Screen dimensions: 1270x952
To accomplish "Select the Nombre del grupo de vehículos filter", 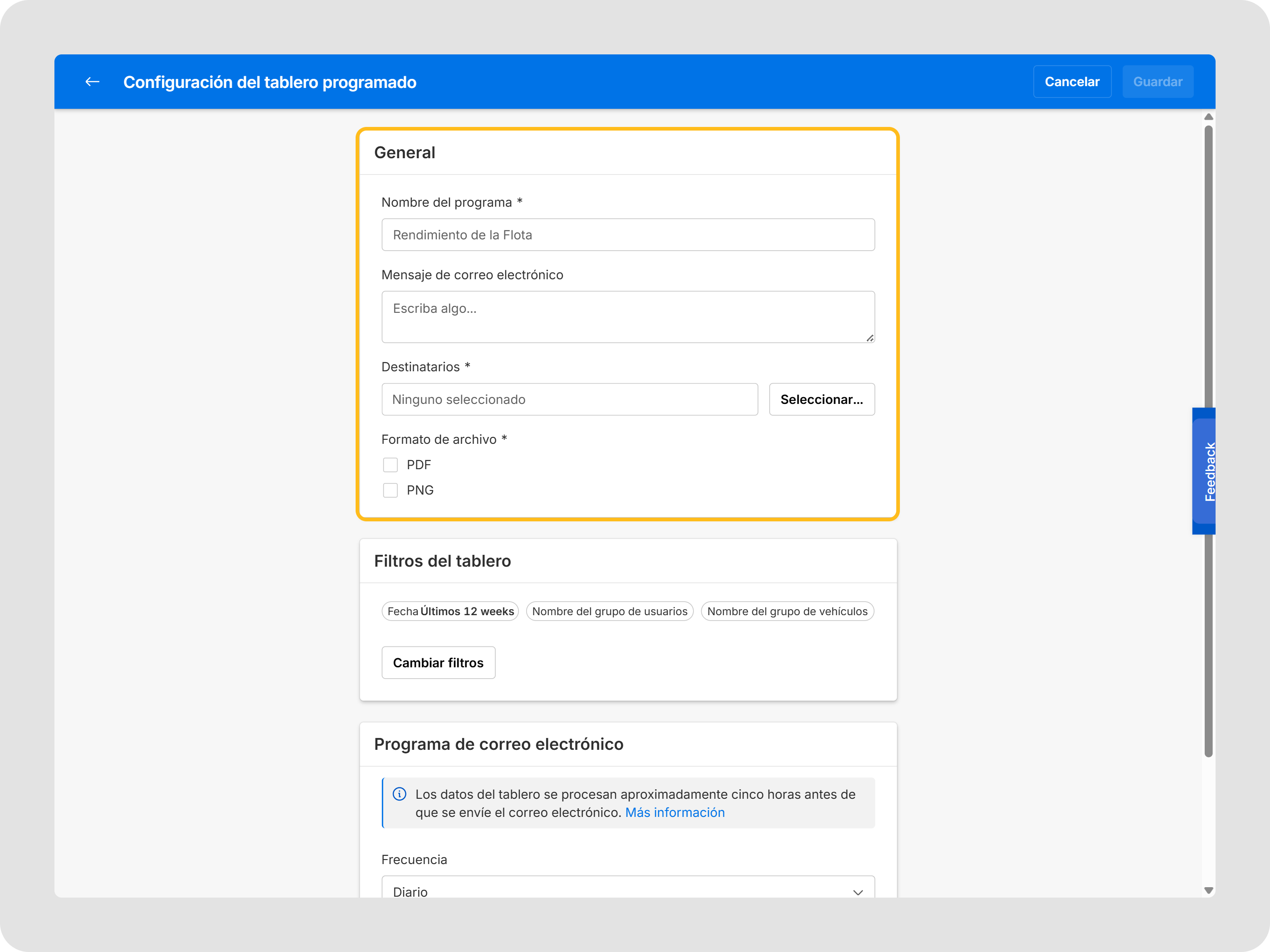I will coord(788,611).
